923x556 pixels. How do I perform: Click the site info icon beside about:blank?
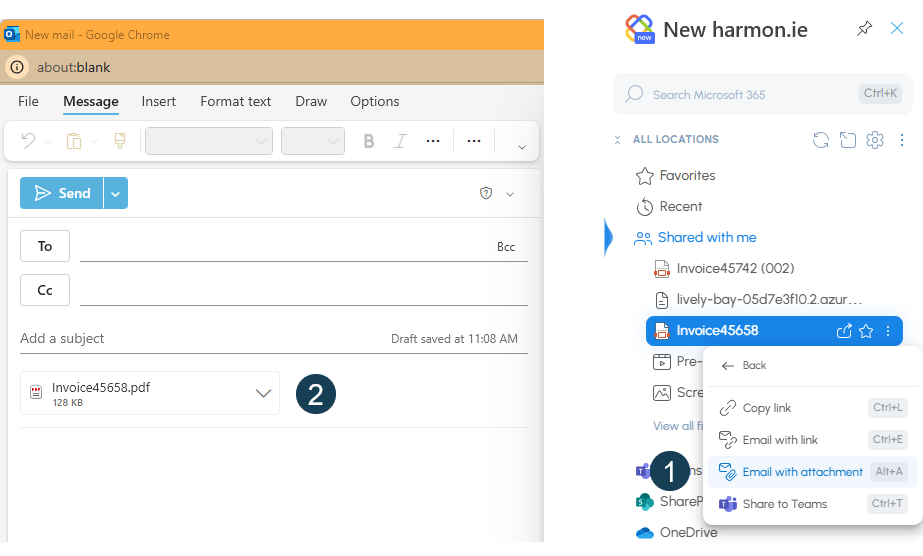17,67
